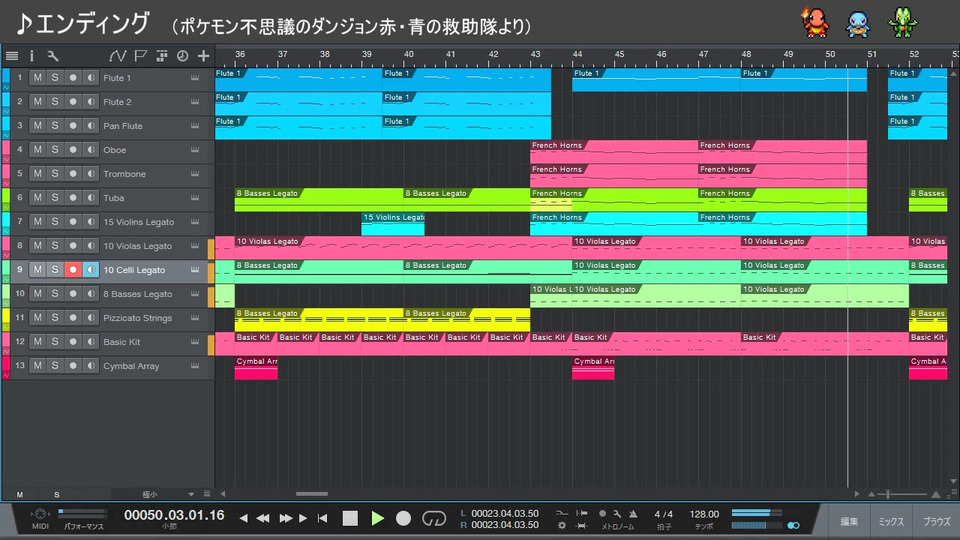Go to previous marker arrow
This screenshot has width=960, height=540.
(244, 519)
